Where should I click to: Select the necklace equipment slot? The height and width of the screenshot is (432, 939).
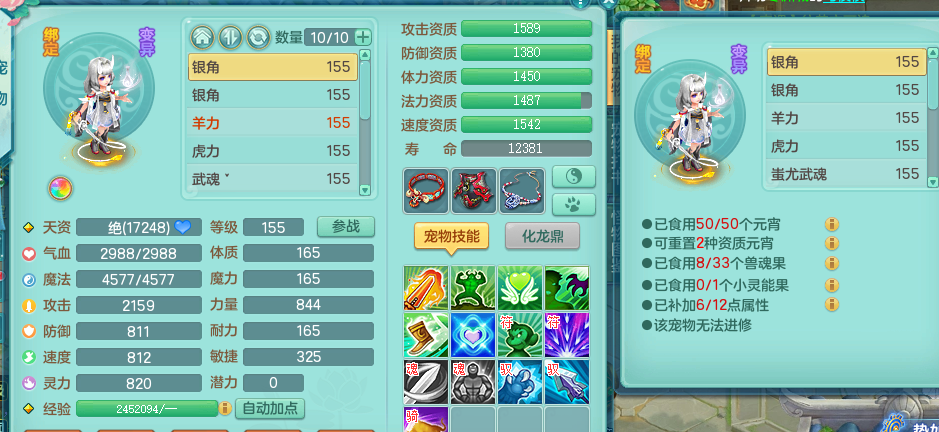pyautogui.click(x=522, y=191)
